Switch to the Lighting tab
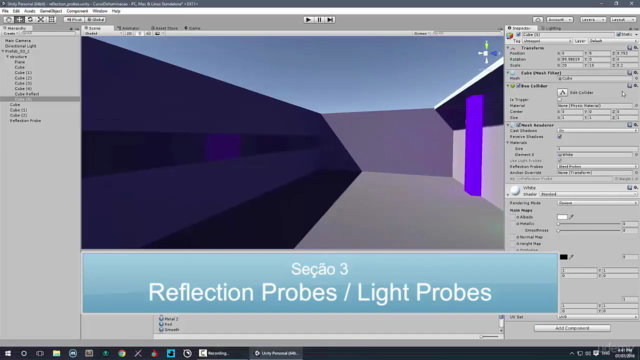640x360 pixels. pos(551,28)
